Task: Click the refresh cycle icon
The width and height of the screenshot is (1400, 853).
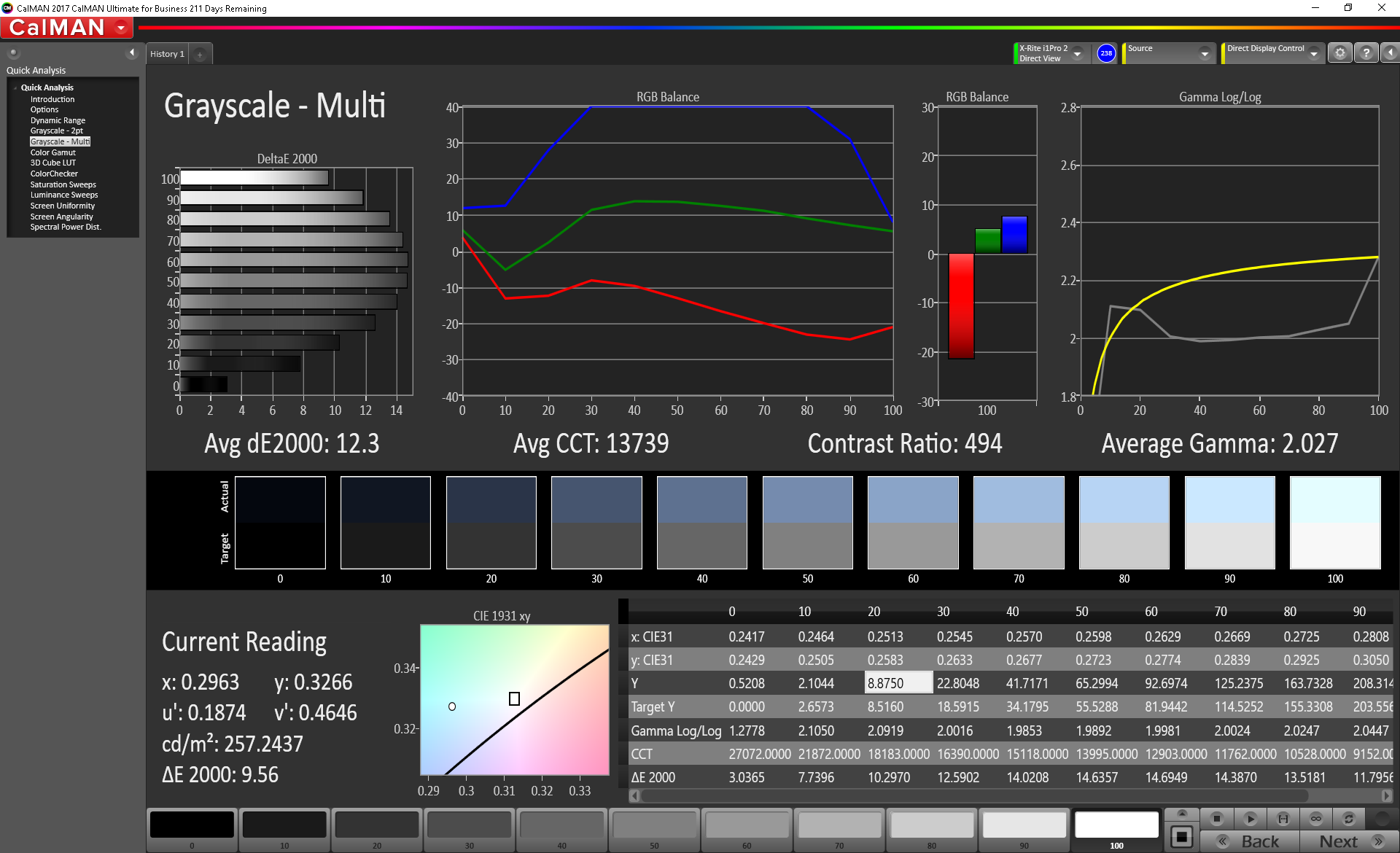Action: (1349, 819)
